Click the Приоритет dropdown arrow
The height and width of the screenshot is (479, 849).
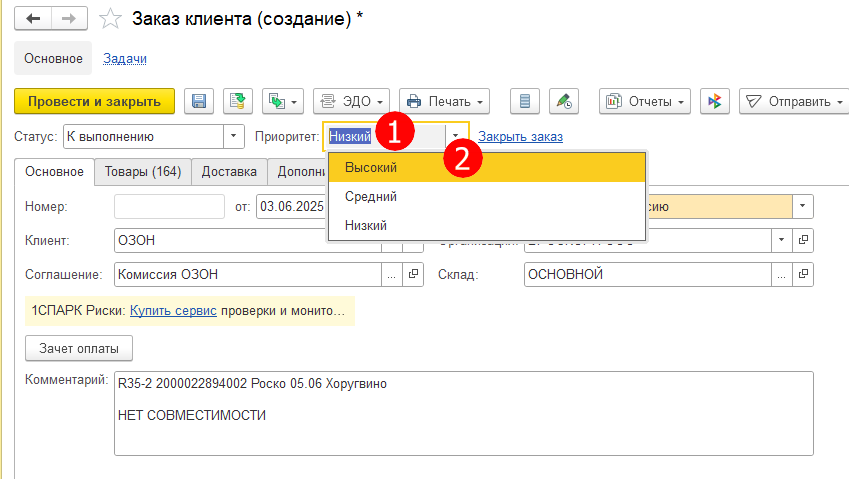pos(457,136)
